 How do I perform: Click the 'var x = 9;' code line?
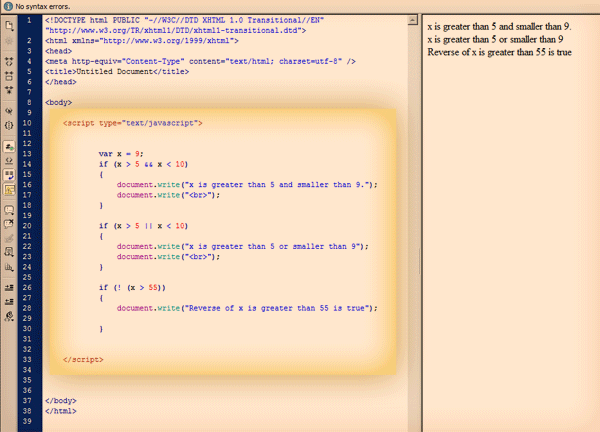(121, 154)
